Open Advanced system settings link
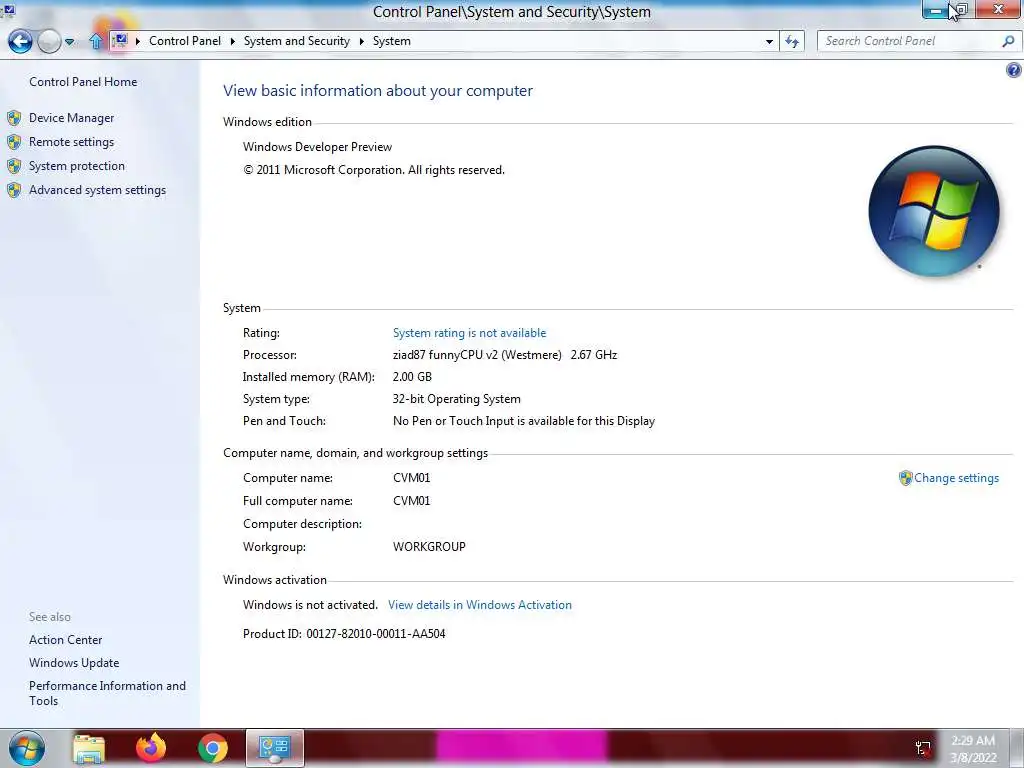Screen dimensions: 1024x768 97,190
